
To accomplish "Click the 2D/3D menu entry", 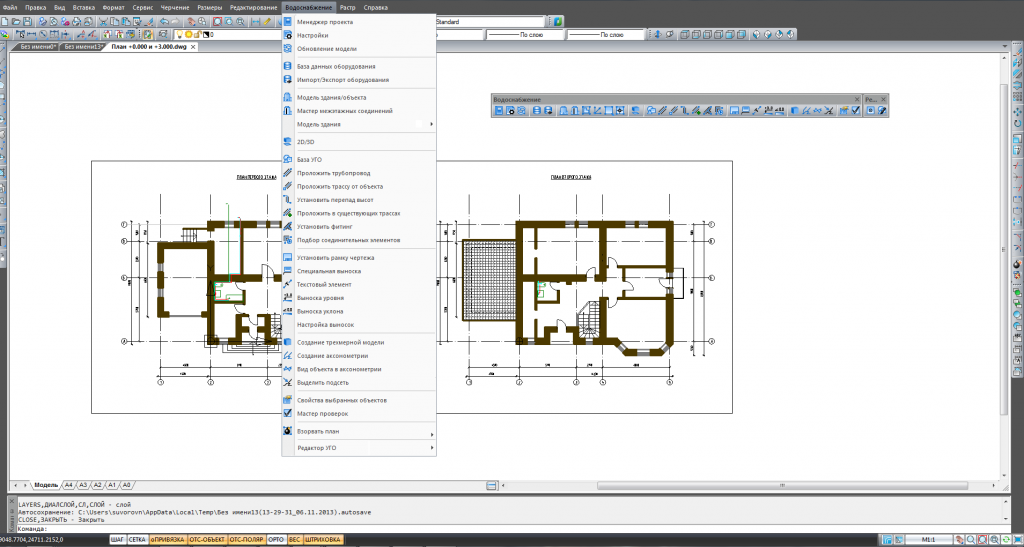I will tap(359, 142).
